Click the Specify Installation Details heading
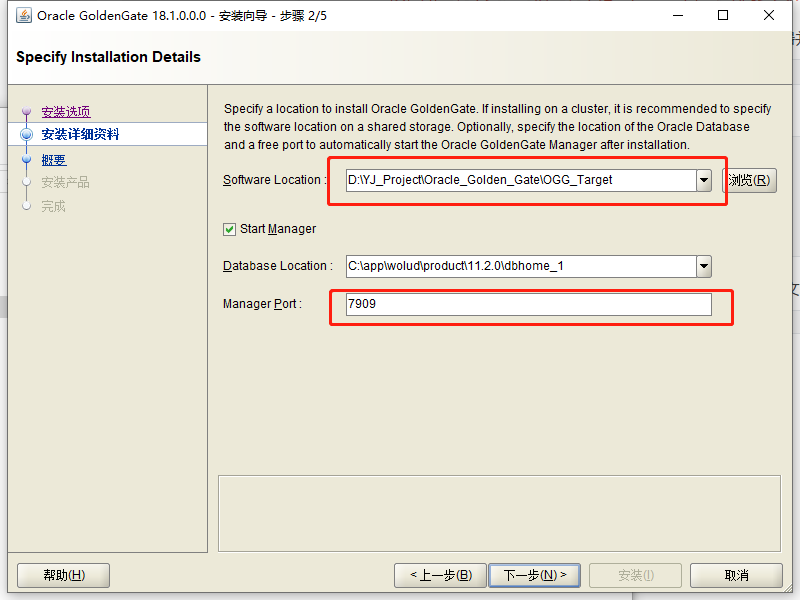Viewport: 800px width, 600px height. (x=108, y=57)
